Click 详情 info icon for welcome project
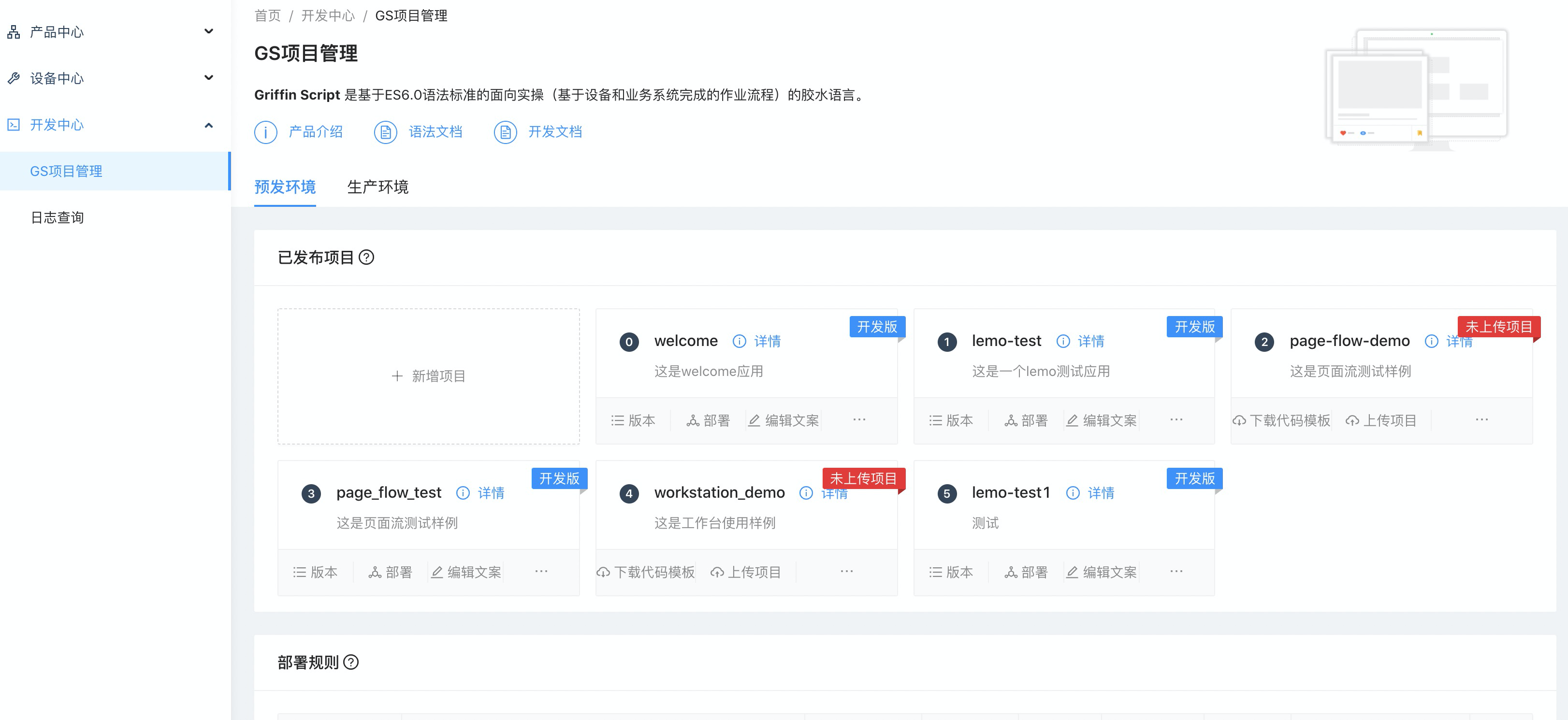This screenshot has width=1568, height=720. point(739,342)
